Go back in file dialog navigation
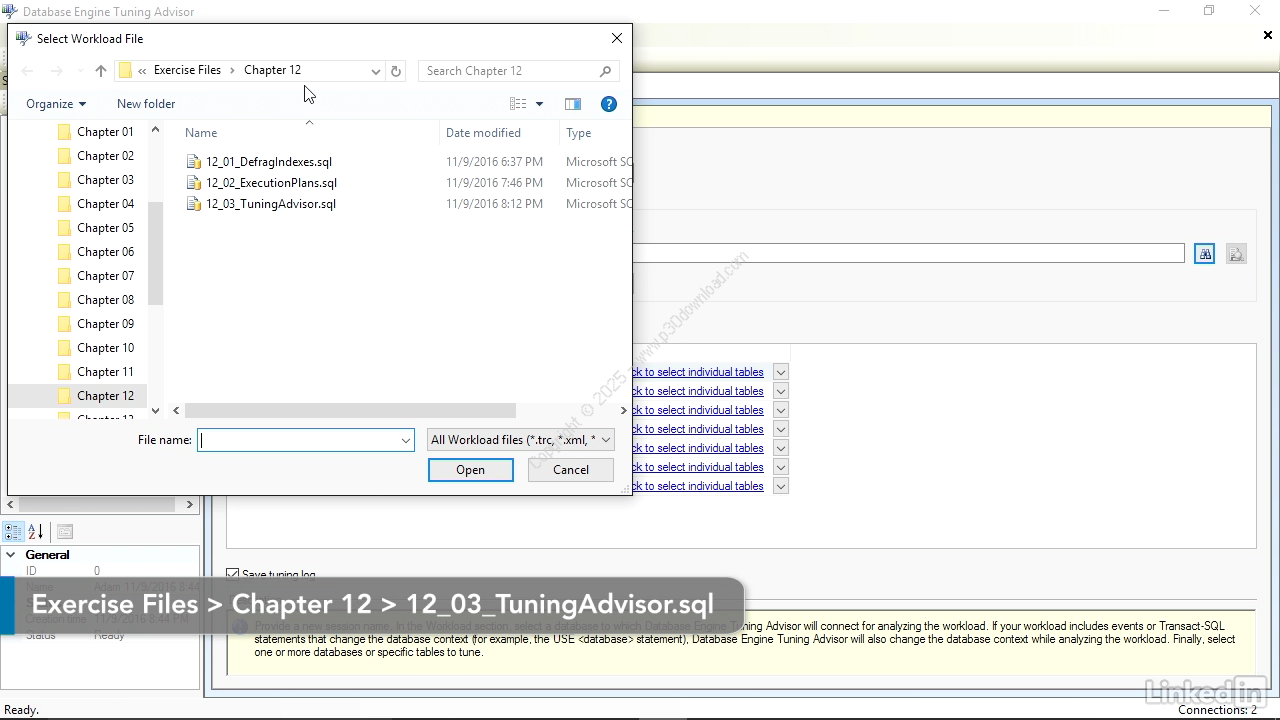Image resolution: width=1280 pixels, height=720 pixels. click(x=28, y=71)
